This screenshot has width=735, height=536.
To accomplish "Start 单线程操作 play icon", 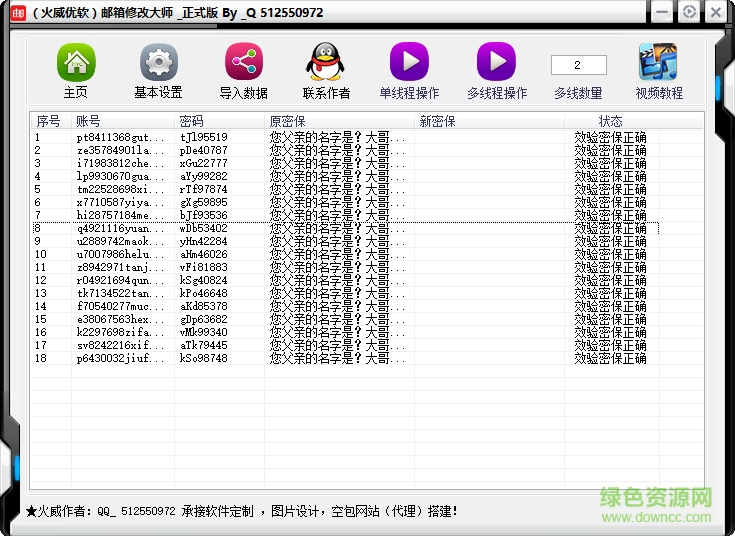I will point(409,63).
